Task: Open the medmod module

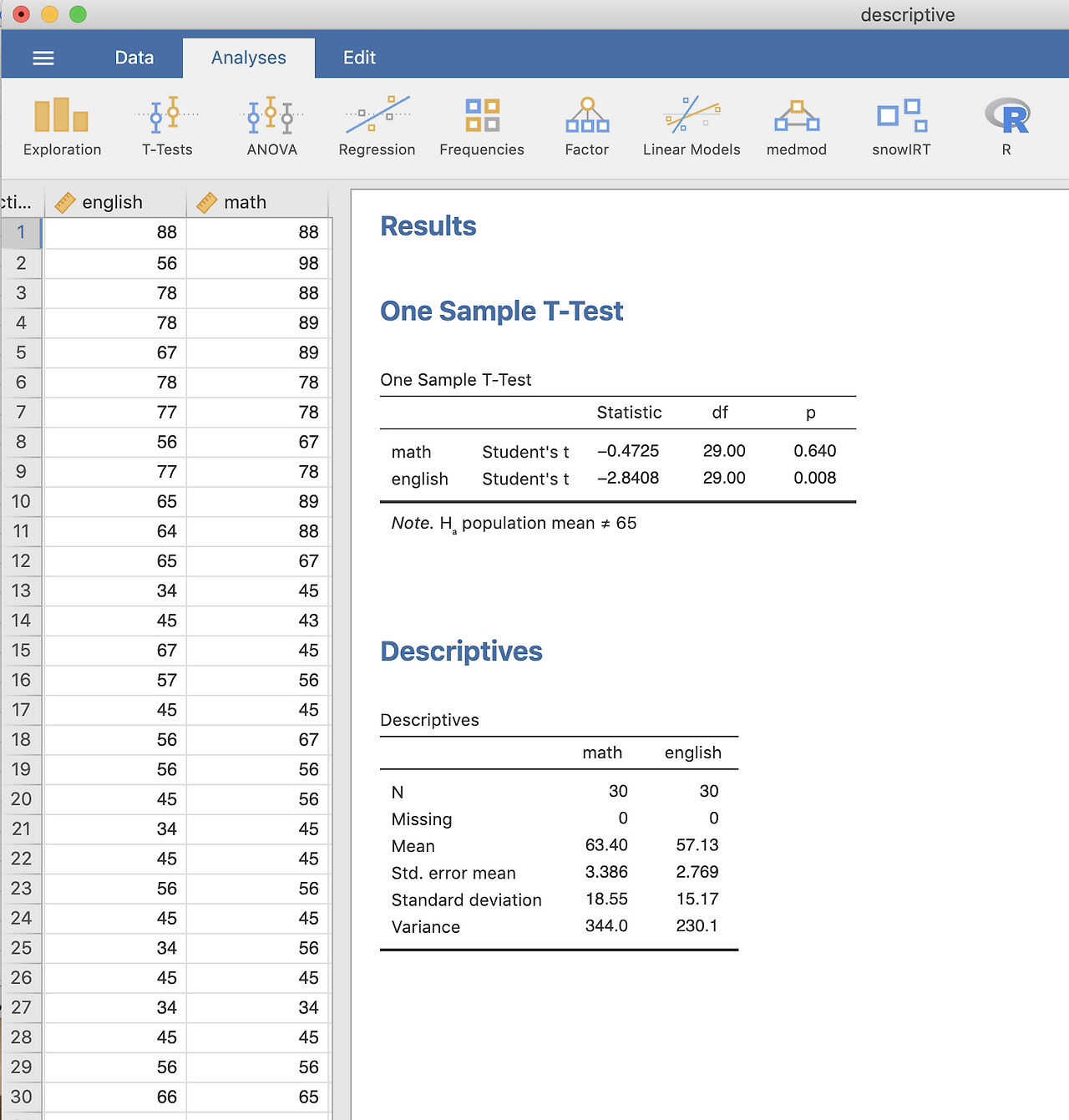Action: point(797,127)
